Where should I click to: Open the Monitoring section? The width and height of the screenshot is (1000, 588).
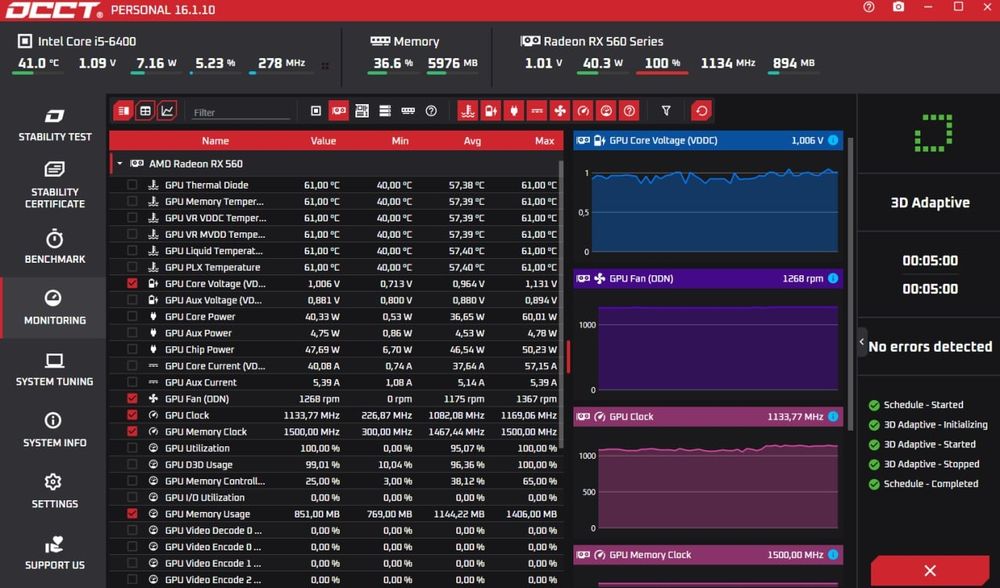[54, 308]
